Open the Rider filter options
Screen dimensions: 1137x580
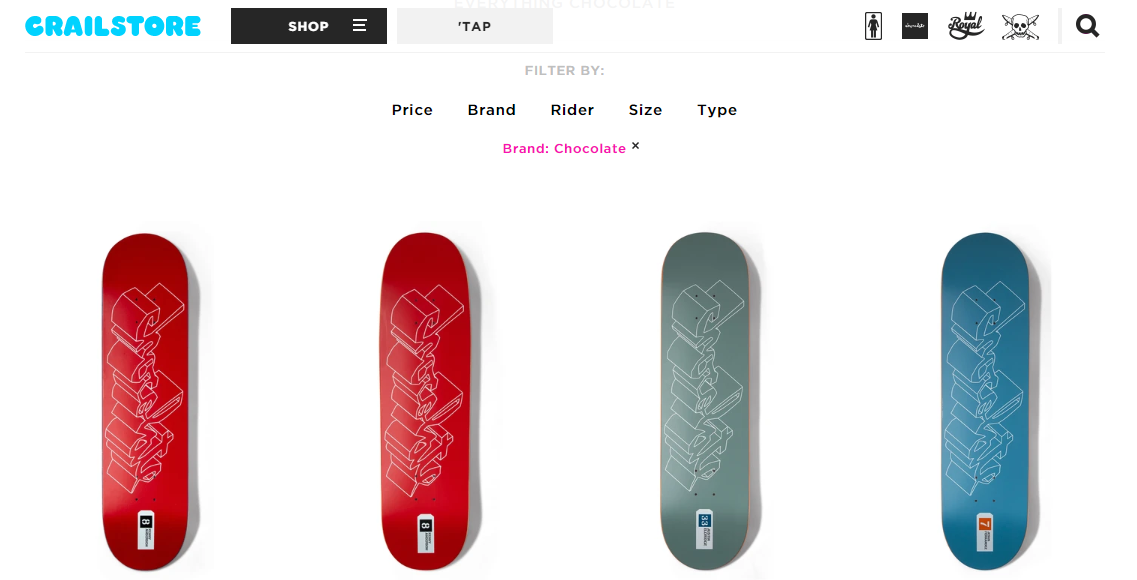point(572,110)
